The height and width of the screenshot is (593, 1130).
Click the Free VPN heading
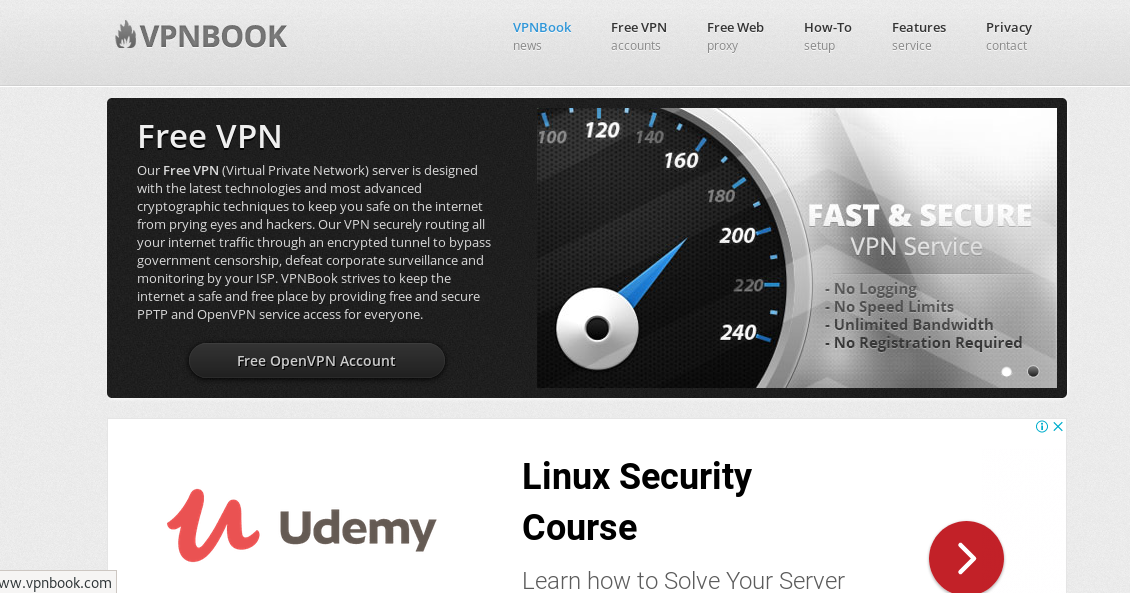(209, 136)
